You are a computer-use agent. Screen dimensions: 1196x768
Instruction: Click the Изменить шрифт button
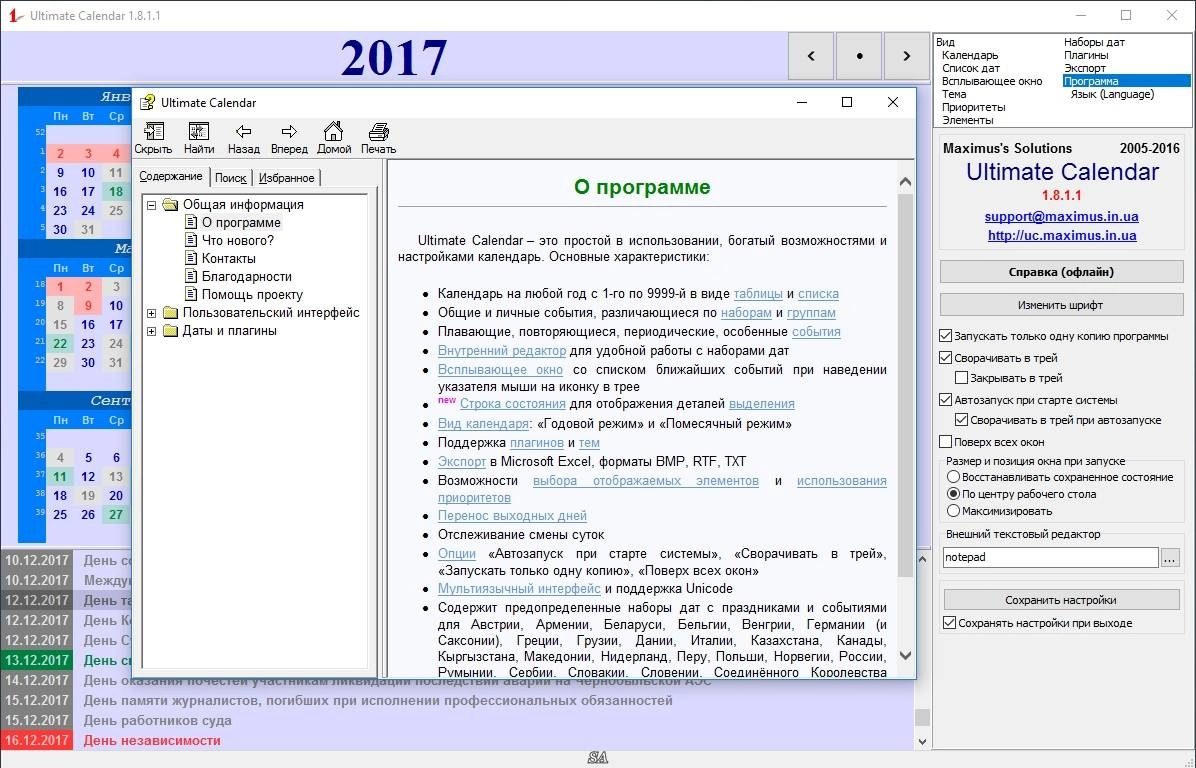(x=1061, y=304)
